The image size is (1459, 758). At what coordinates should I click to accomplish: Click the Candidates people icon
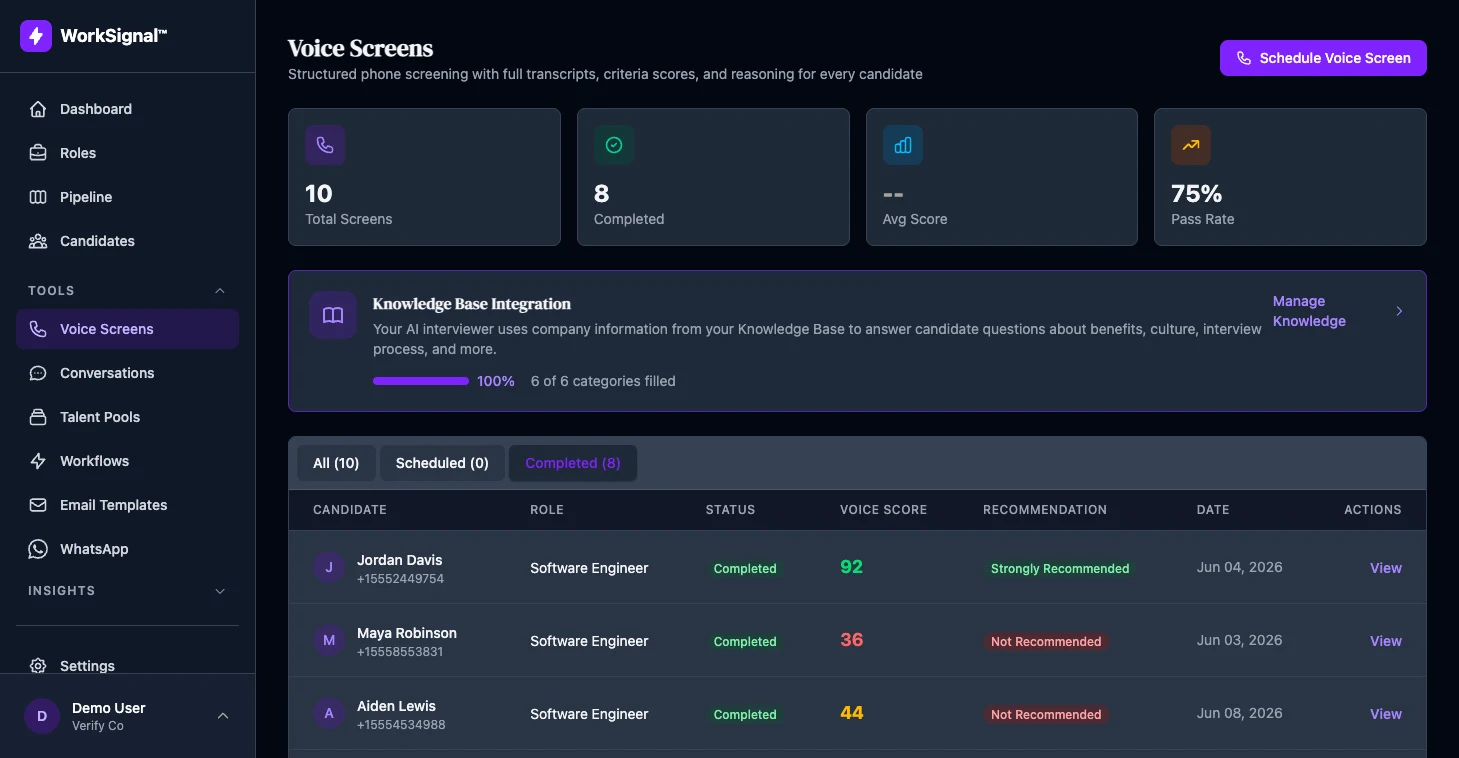coord(38,241)
